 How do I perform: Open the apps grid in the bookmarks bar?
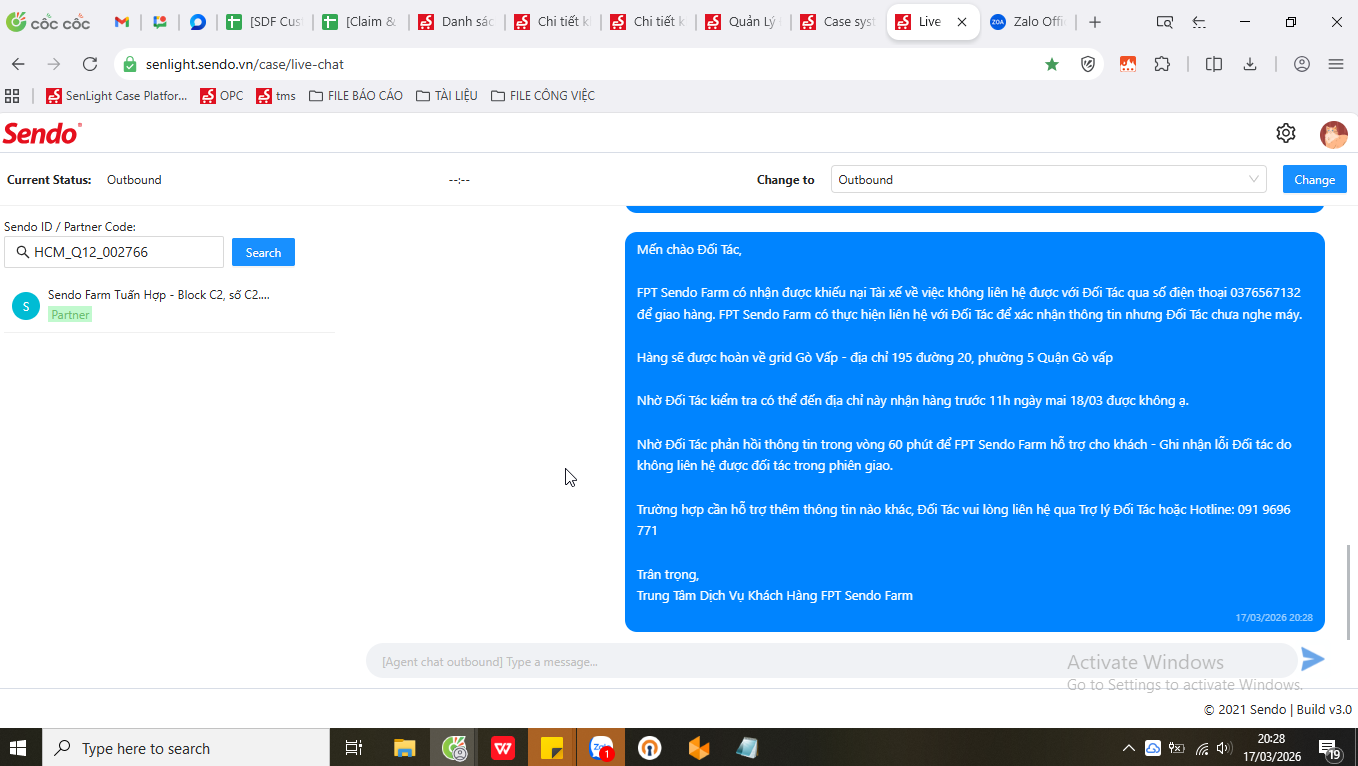[x=13, y=96]
